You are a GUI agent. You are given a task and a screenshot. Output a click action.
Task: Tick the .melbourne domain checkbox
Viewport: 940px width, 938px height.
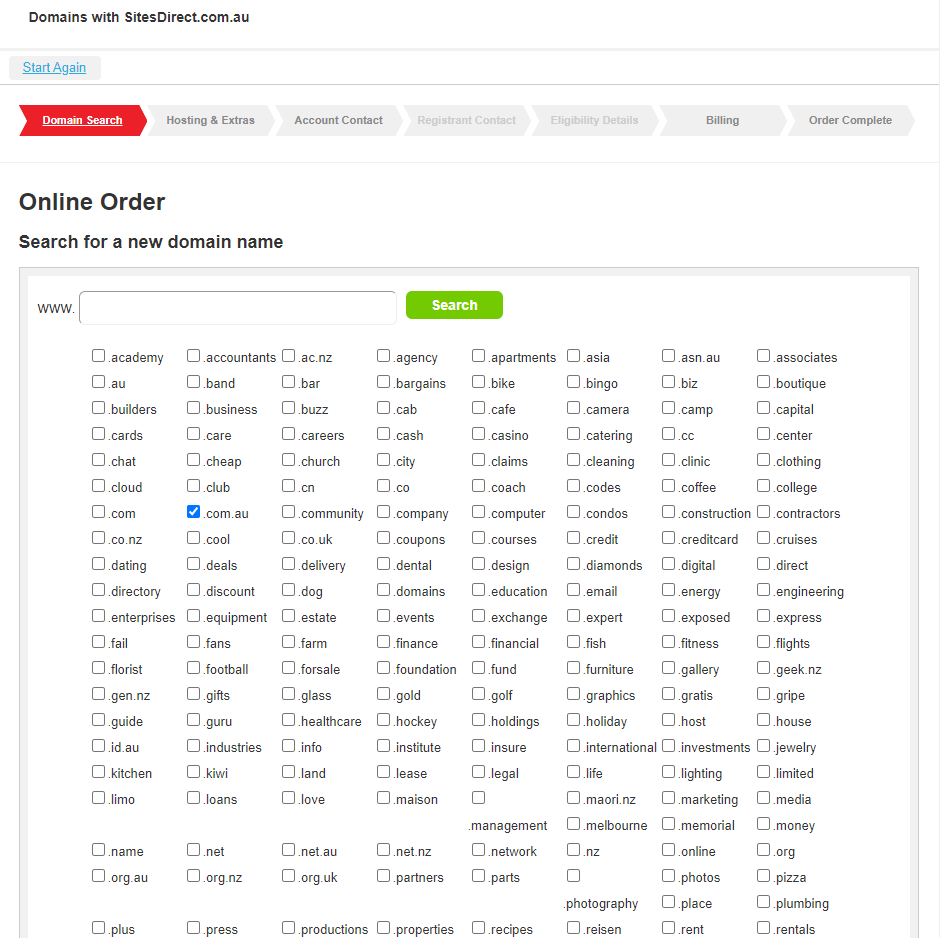574,824
